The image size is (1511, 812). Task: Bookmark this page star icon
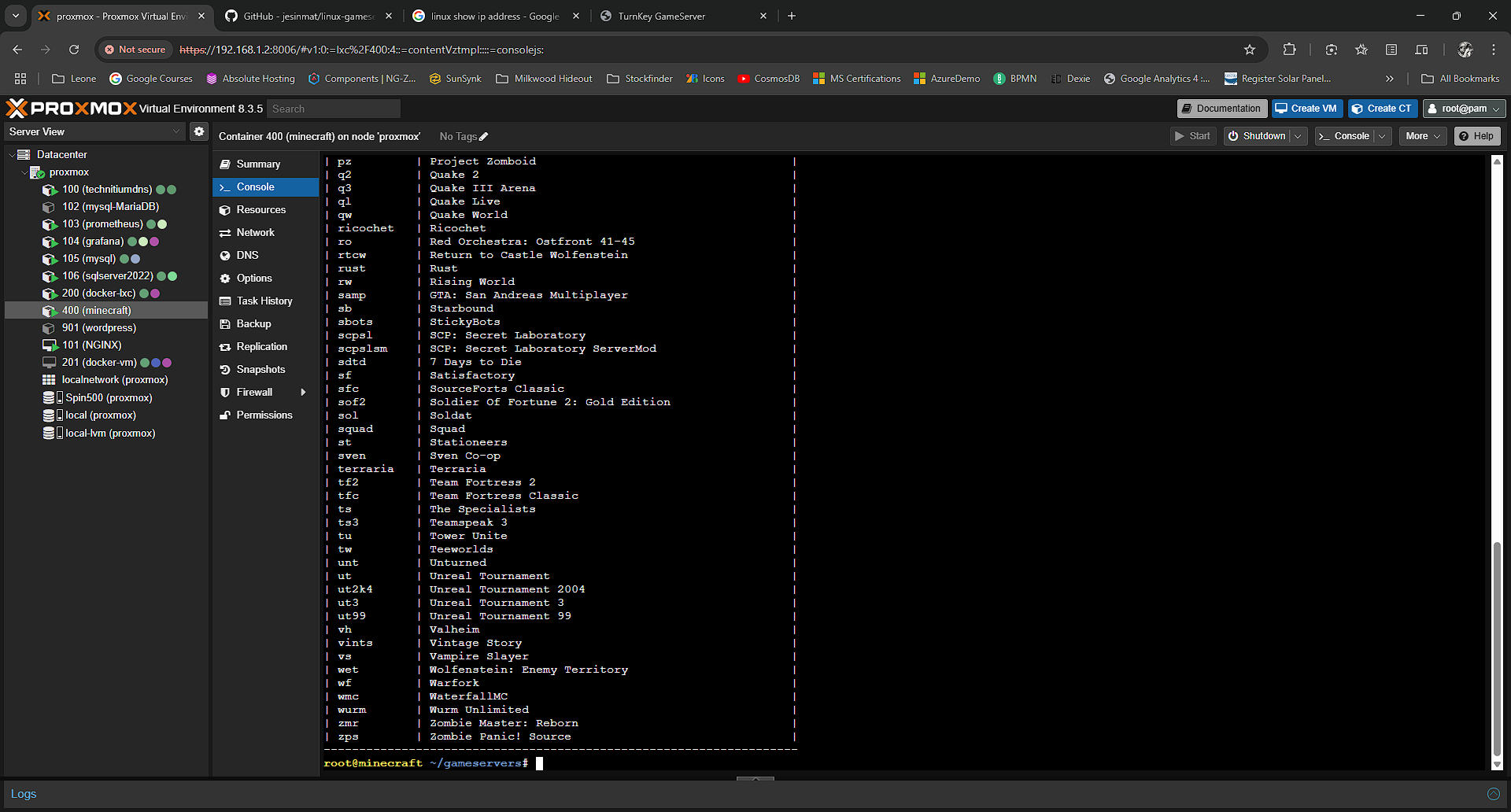tap(1250, 50)
